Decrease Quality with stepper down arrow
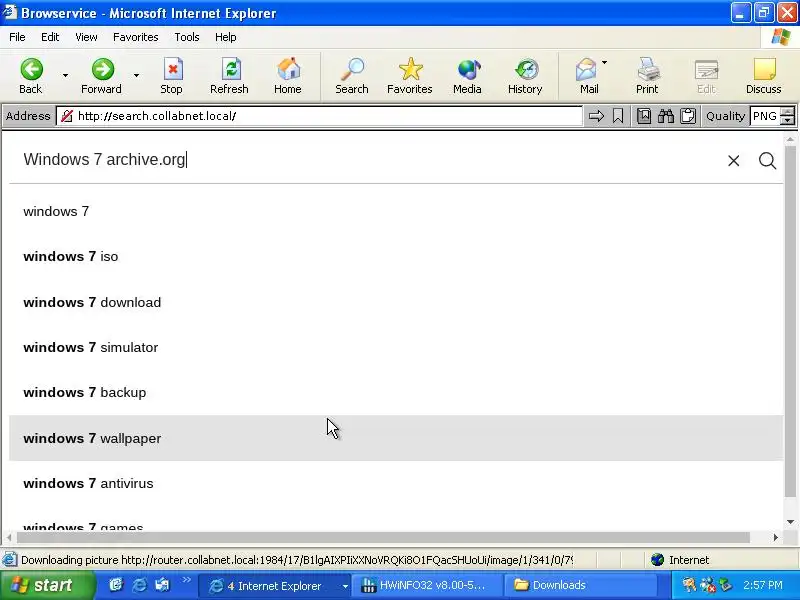Viewport: 800px width, 600px height. pyautogui.click(x=788, y=121)
